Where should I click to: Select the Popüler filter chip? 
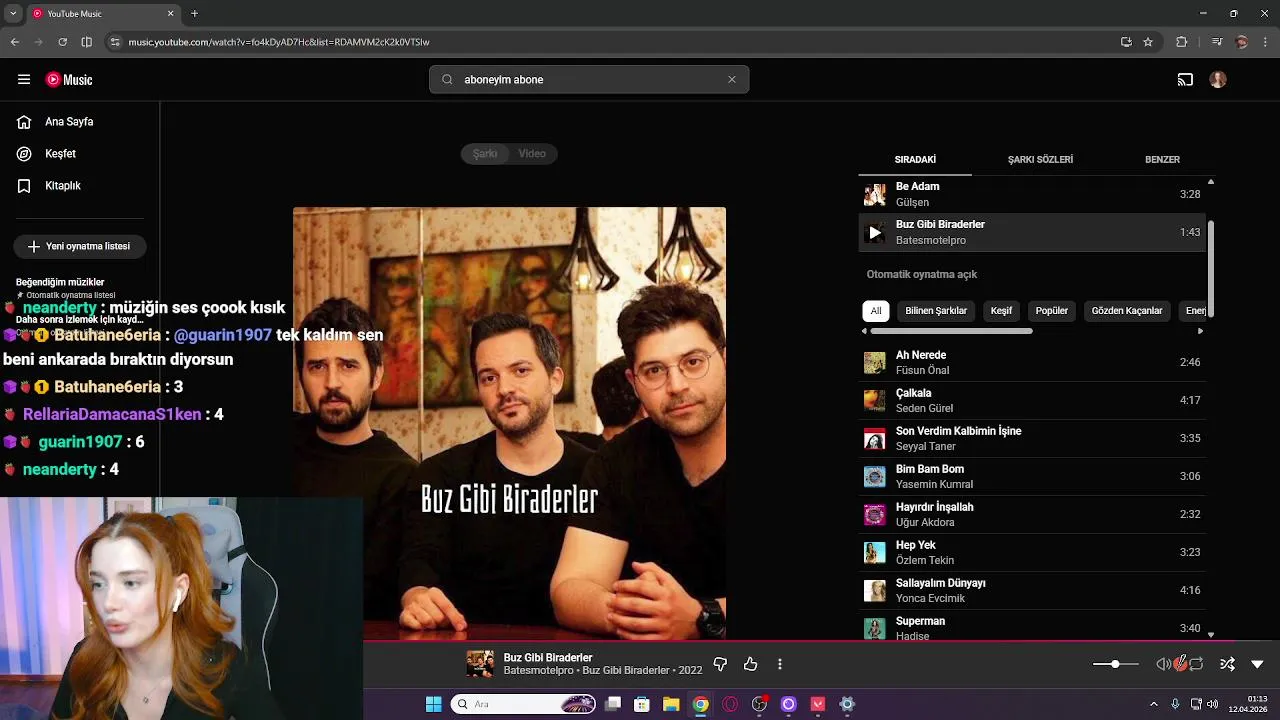pos(1052,311)
